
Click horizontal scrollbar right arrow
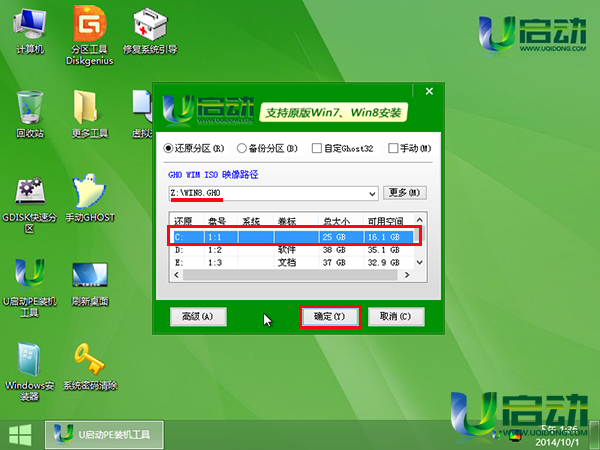pos(407,275)
